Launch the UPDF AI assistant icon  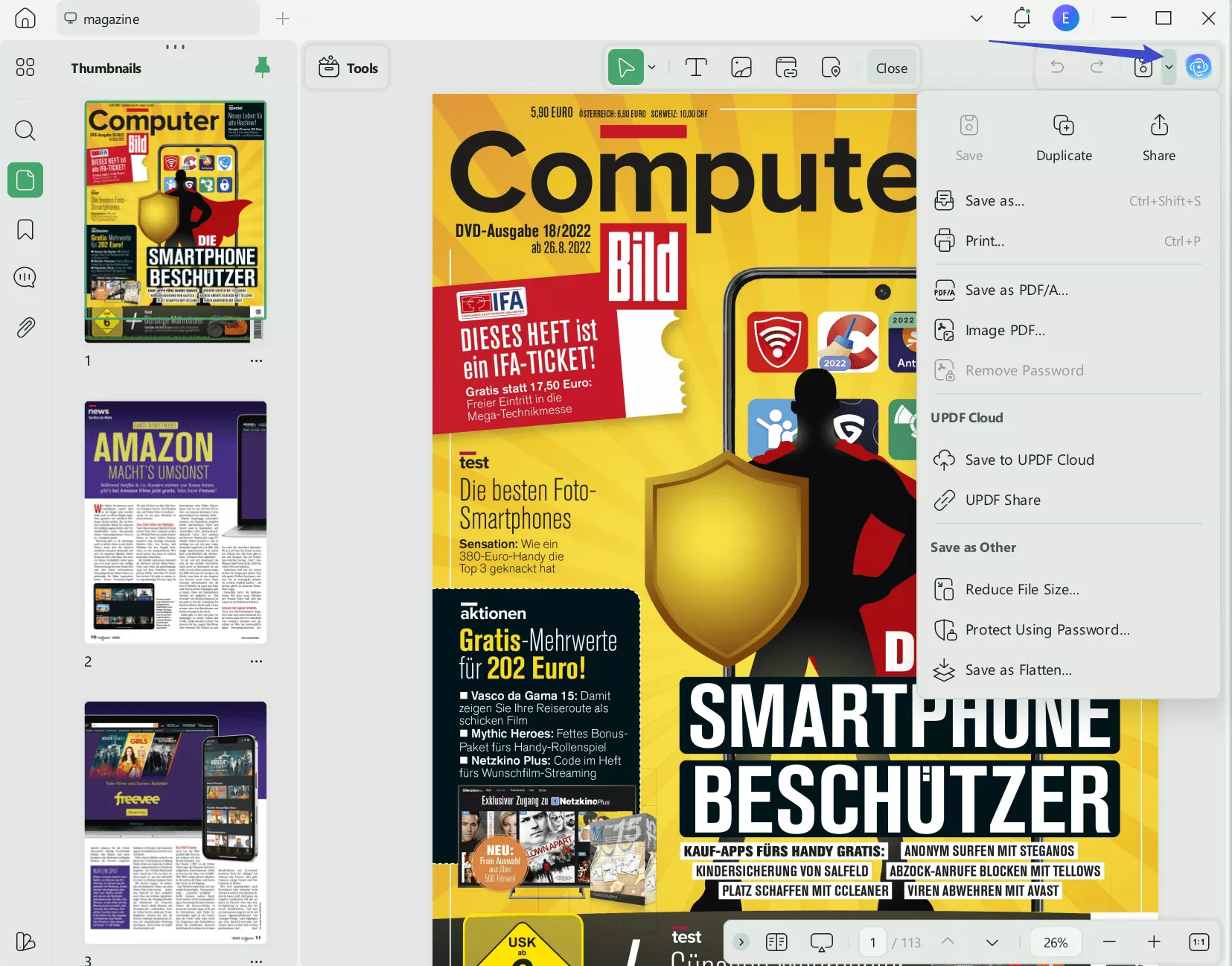(x=1198, y=67)
